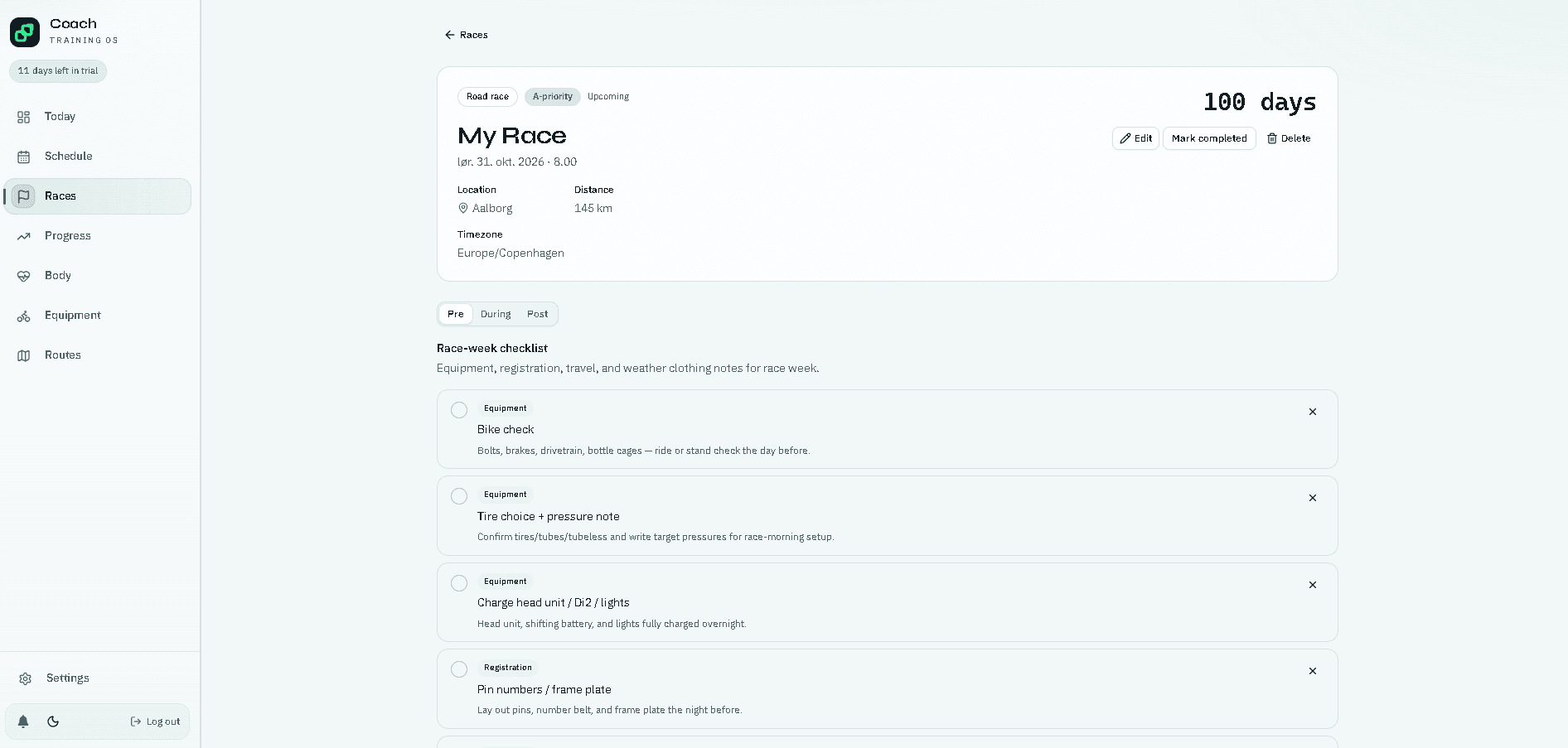
Task: Open Today via its dashboard icon
Action: coord(24,117)
